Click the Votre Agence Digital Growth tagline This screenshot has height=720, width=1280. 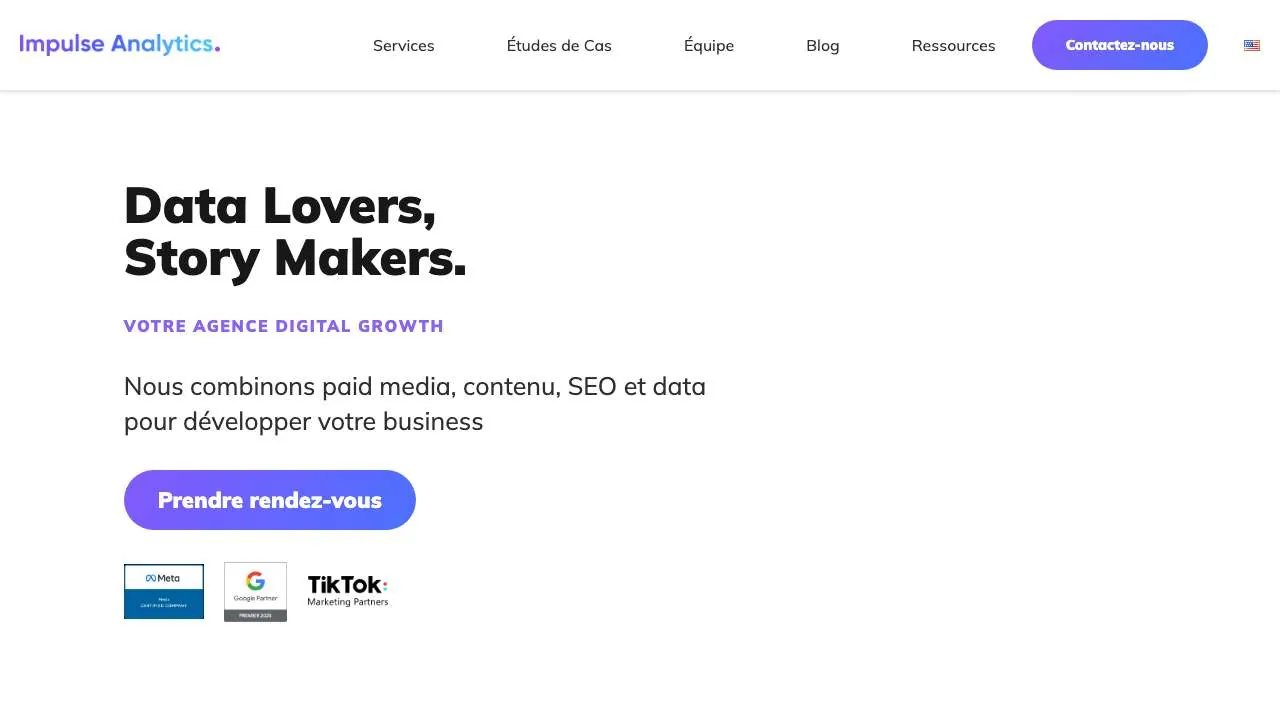pyautogui.click(x=284, y=326)
